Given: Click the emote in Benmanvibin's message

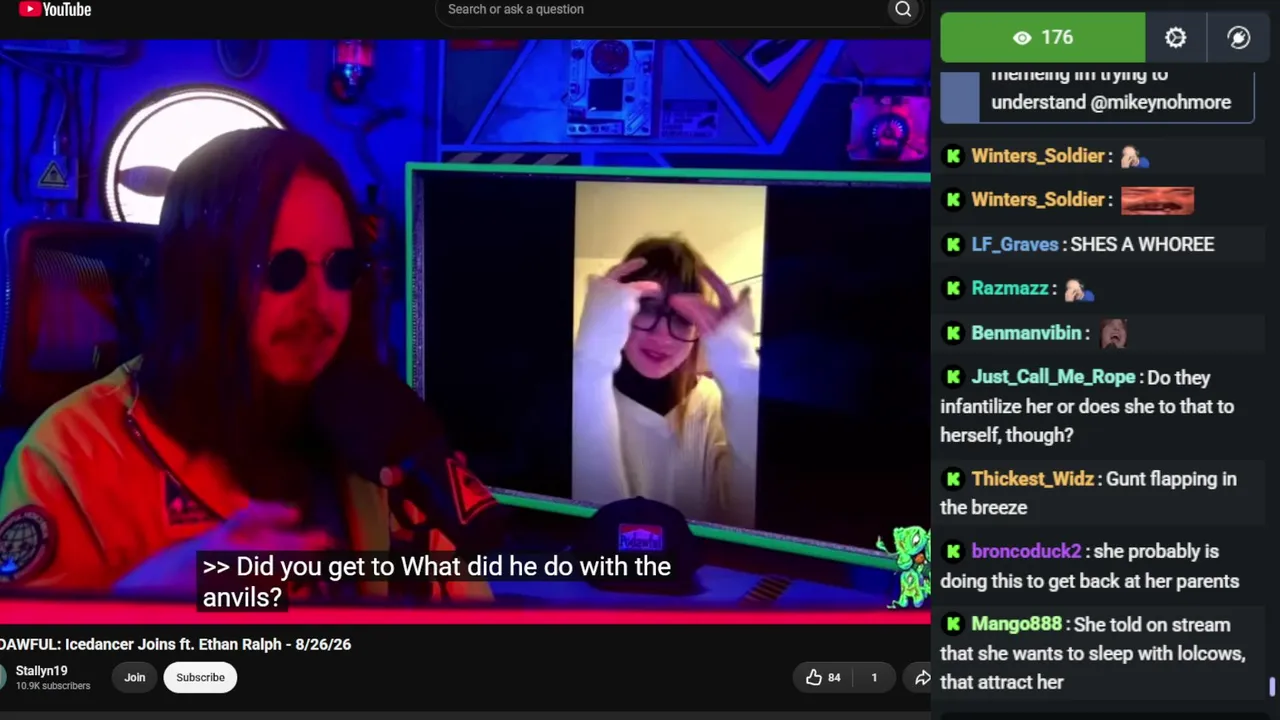Looking at the screenshot, I should [x=1113, y=333].
